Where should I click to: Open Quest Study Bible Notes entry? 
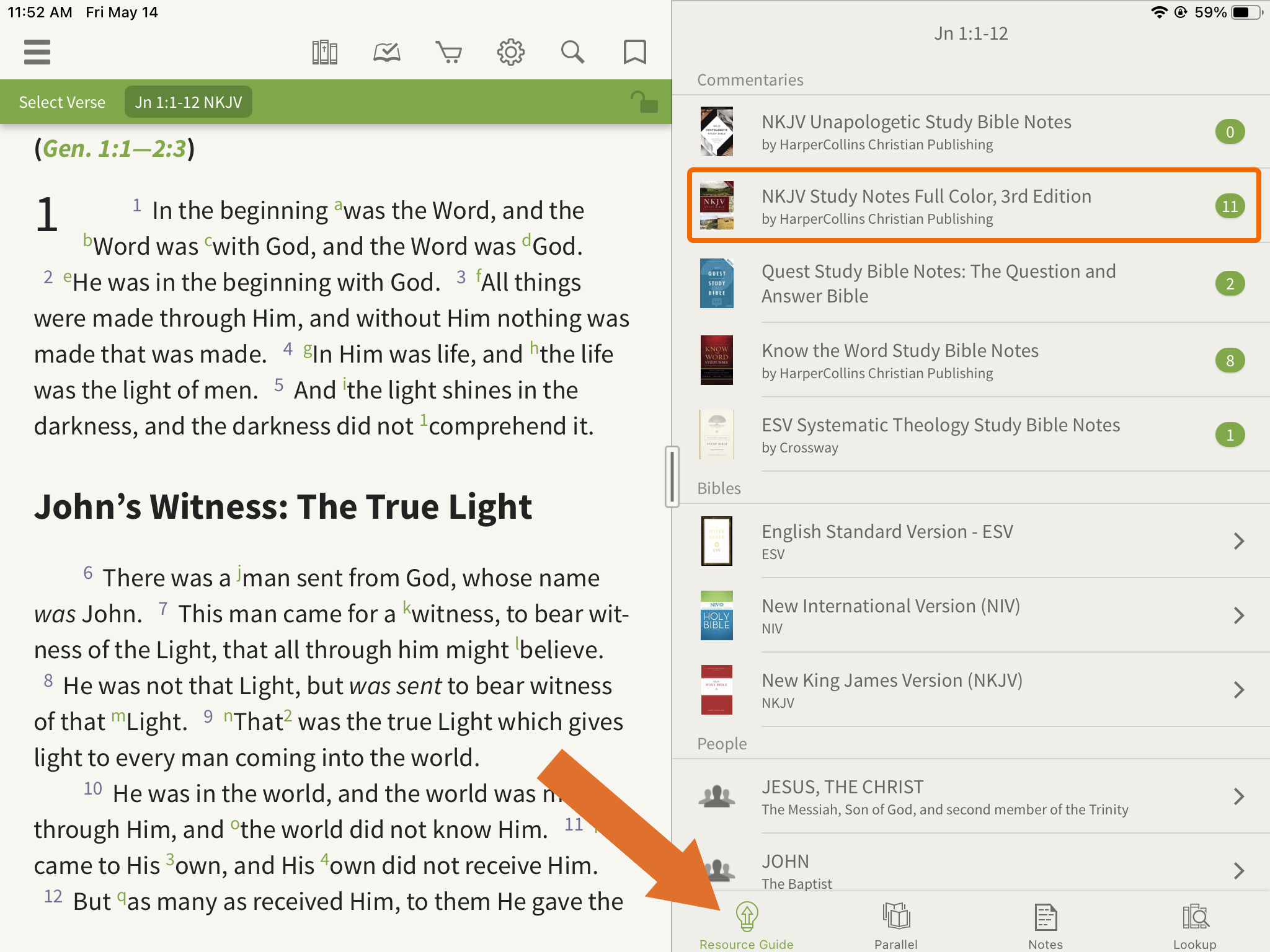coord(971,283)
